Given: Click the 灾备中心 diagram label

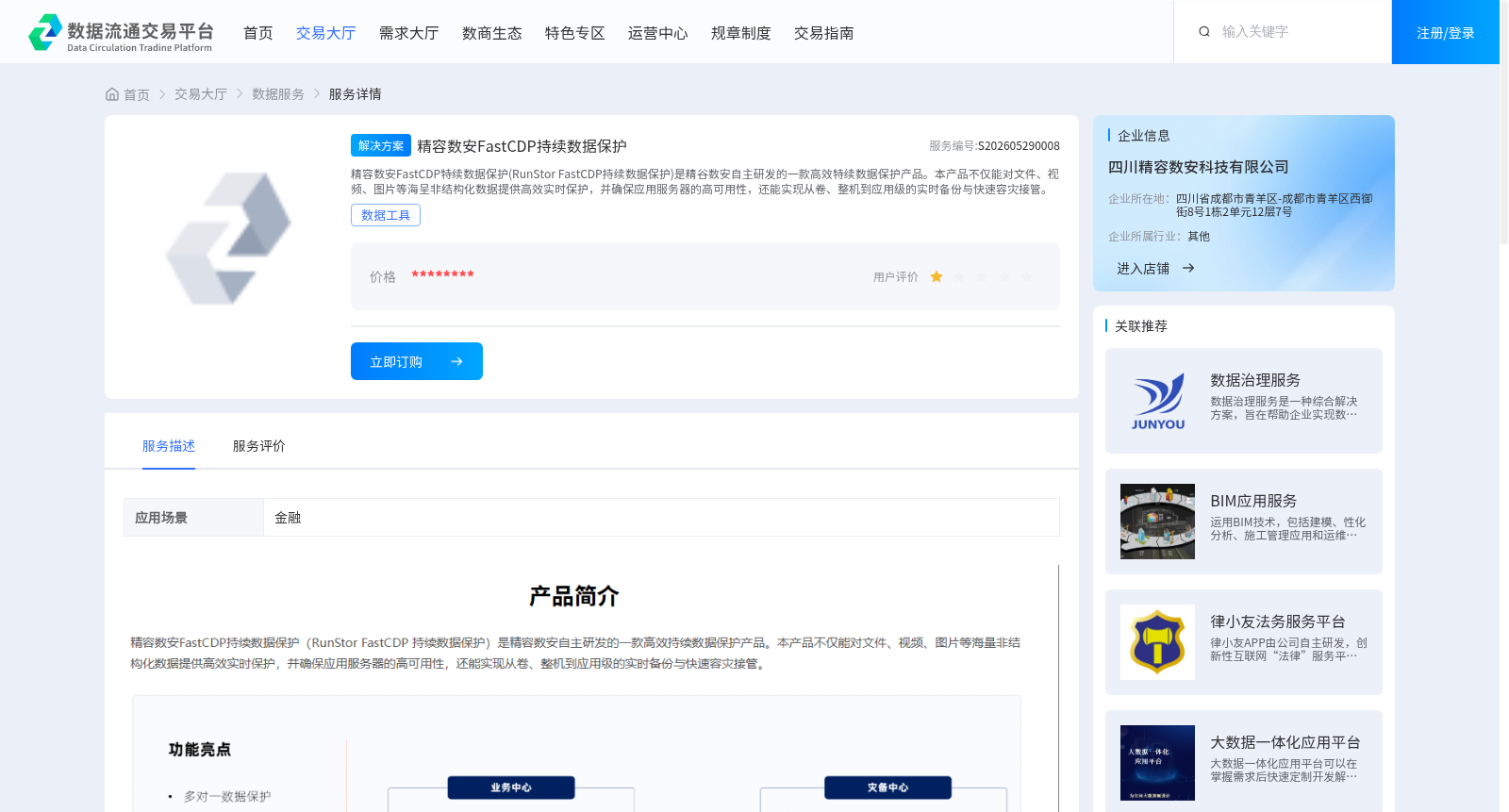Looking at the screenshot, I should 887,787.
